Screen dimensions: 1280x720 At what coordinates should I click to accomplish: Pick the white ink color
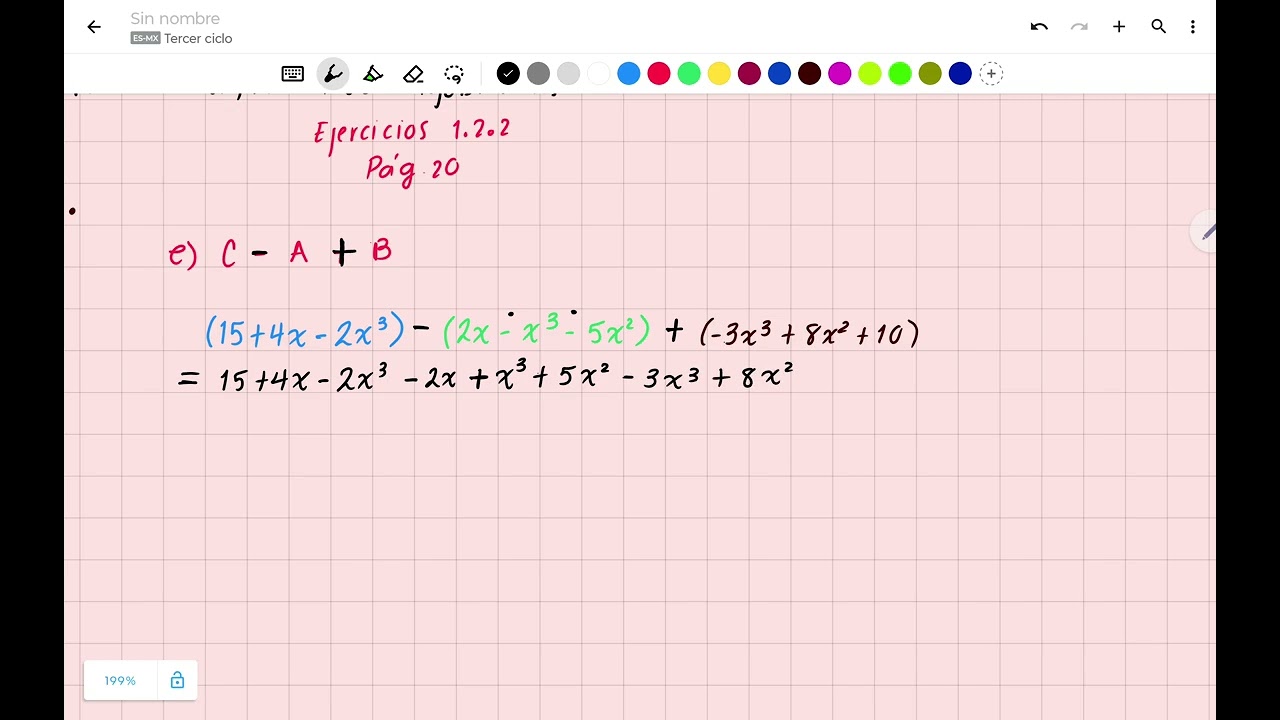pos(598,73)
